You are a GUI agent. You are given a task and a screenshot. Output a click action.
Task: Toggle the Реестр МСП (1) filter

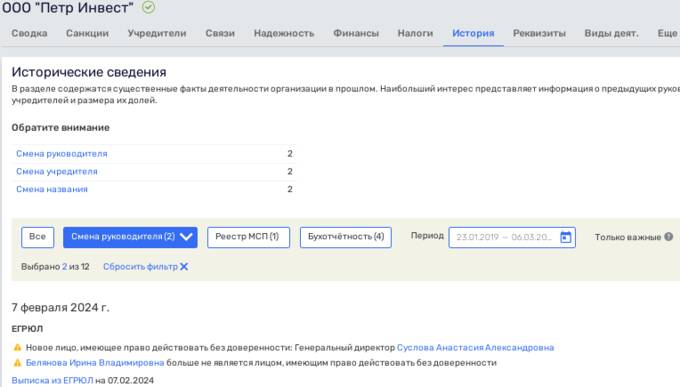(248, 237)
